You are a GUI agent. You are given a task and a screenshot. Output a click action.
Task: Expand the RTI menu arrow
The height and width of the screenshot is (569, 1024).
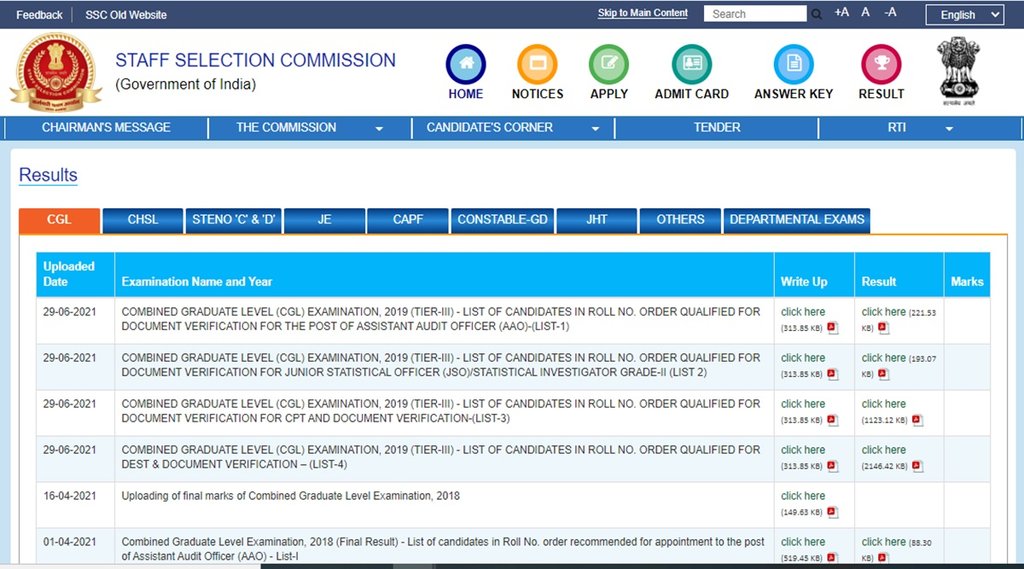pos(949,129)
